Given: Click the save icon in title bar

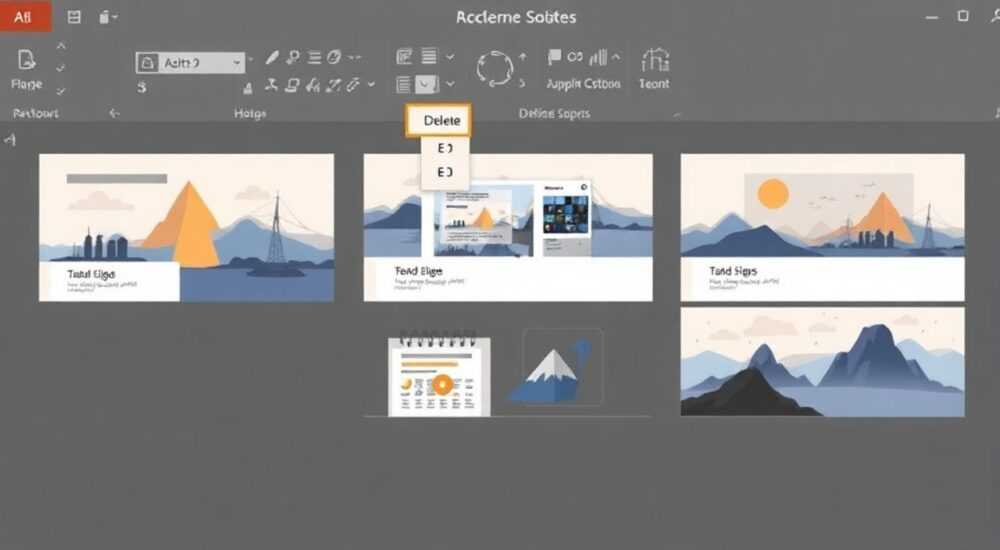Looking at the screenshot, I should point(74,17).
